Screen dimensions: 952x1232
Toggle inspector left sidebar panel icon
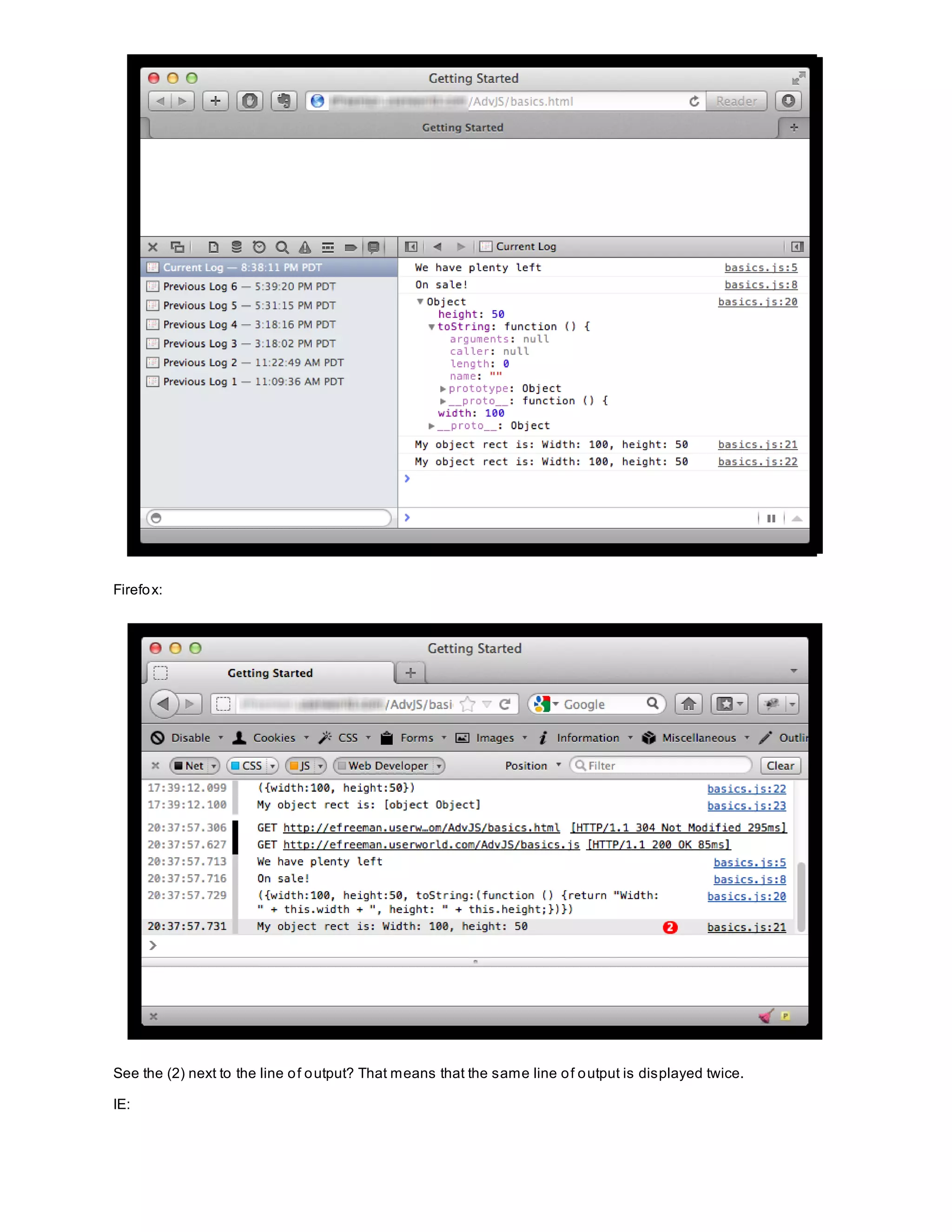[x=411, y=246]
